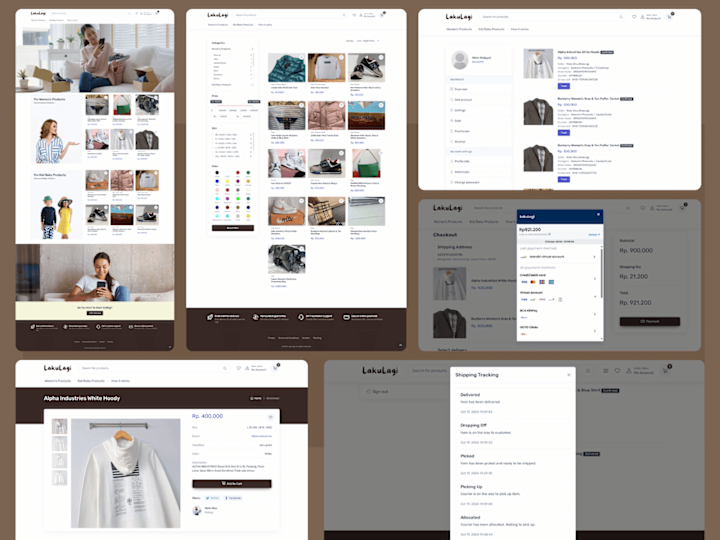The image size is (720, 540).
Task: Check the last visible size filter checkbox
Action: click(213, 156)
